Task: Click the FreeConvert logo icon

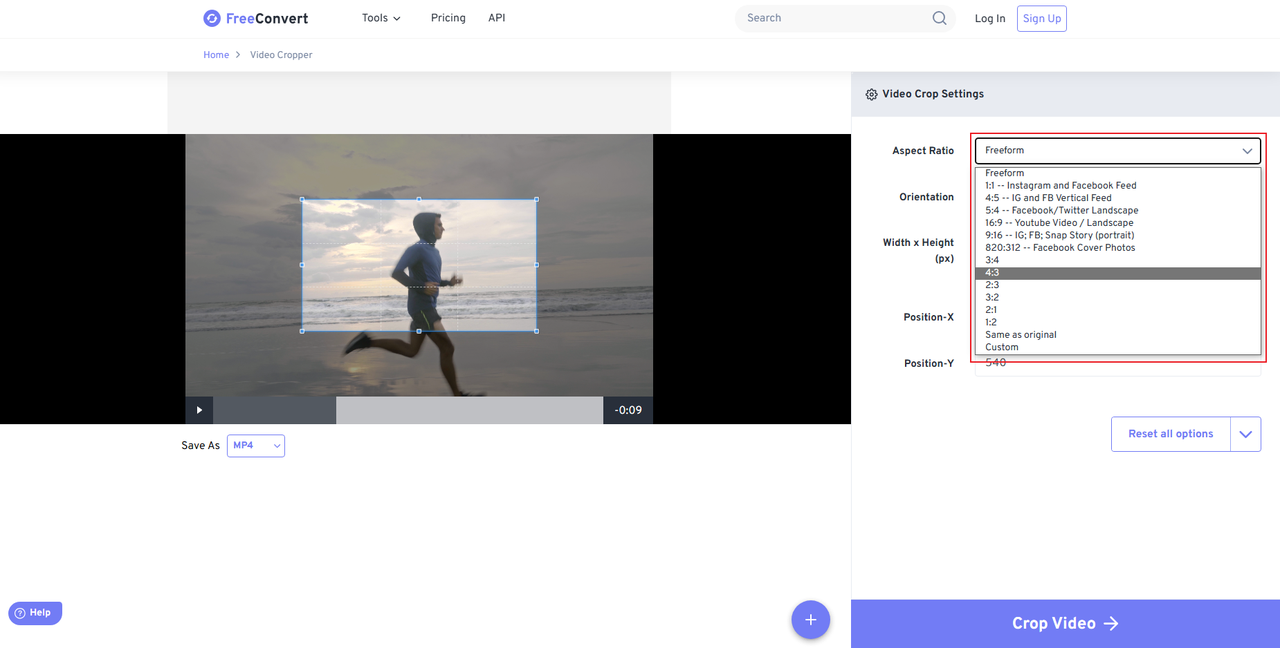Action: tap(211, 18)
